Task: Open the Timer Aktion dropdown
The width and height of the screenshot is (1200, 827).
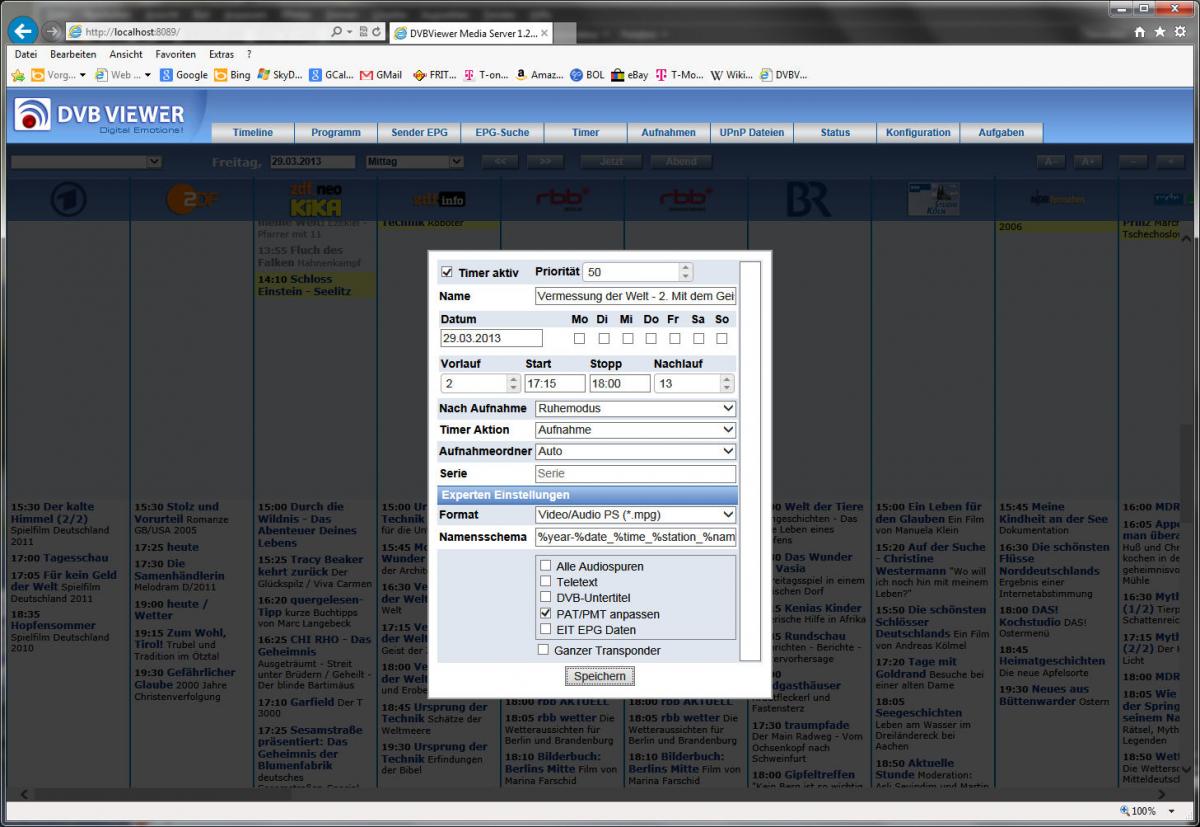Action: tap(635, 430)
